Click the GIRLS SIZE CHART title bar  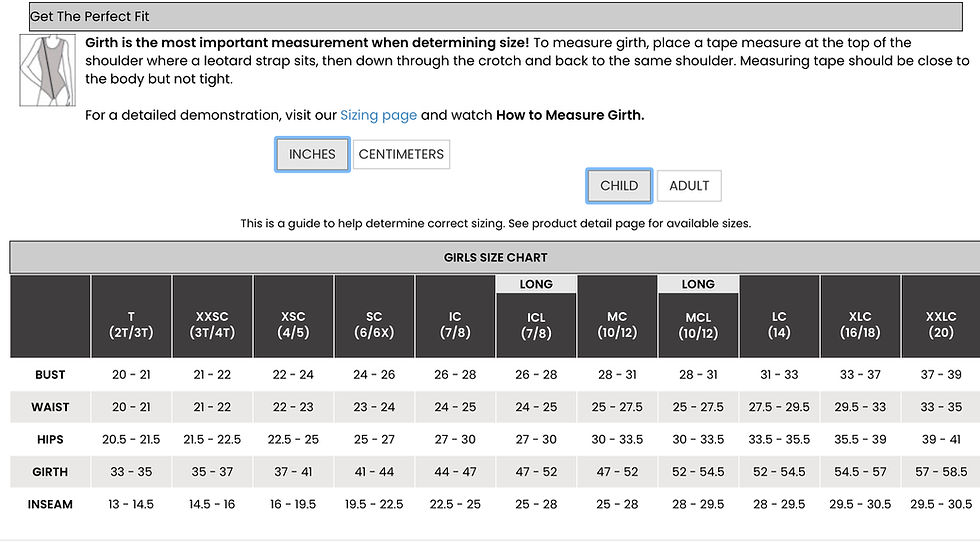[x=495, y=257]
